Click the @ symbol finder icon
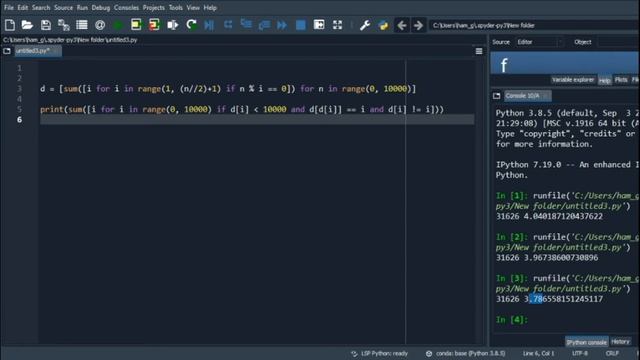Viewport: 640px width, 360px height. tap(100, 25)
